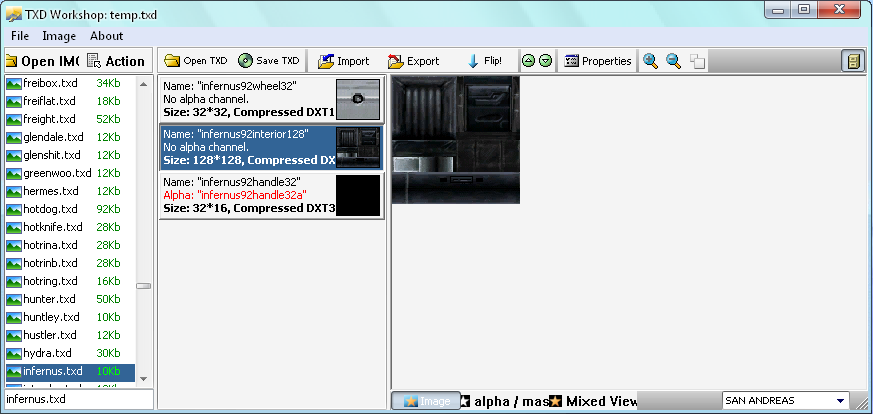Select hotrina.txd in file list

pyautogui.click(x=70, y=245)
